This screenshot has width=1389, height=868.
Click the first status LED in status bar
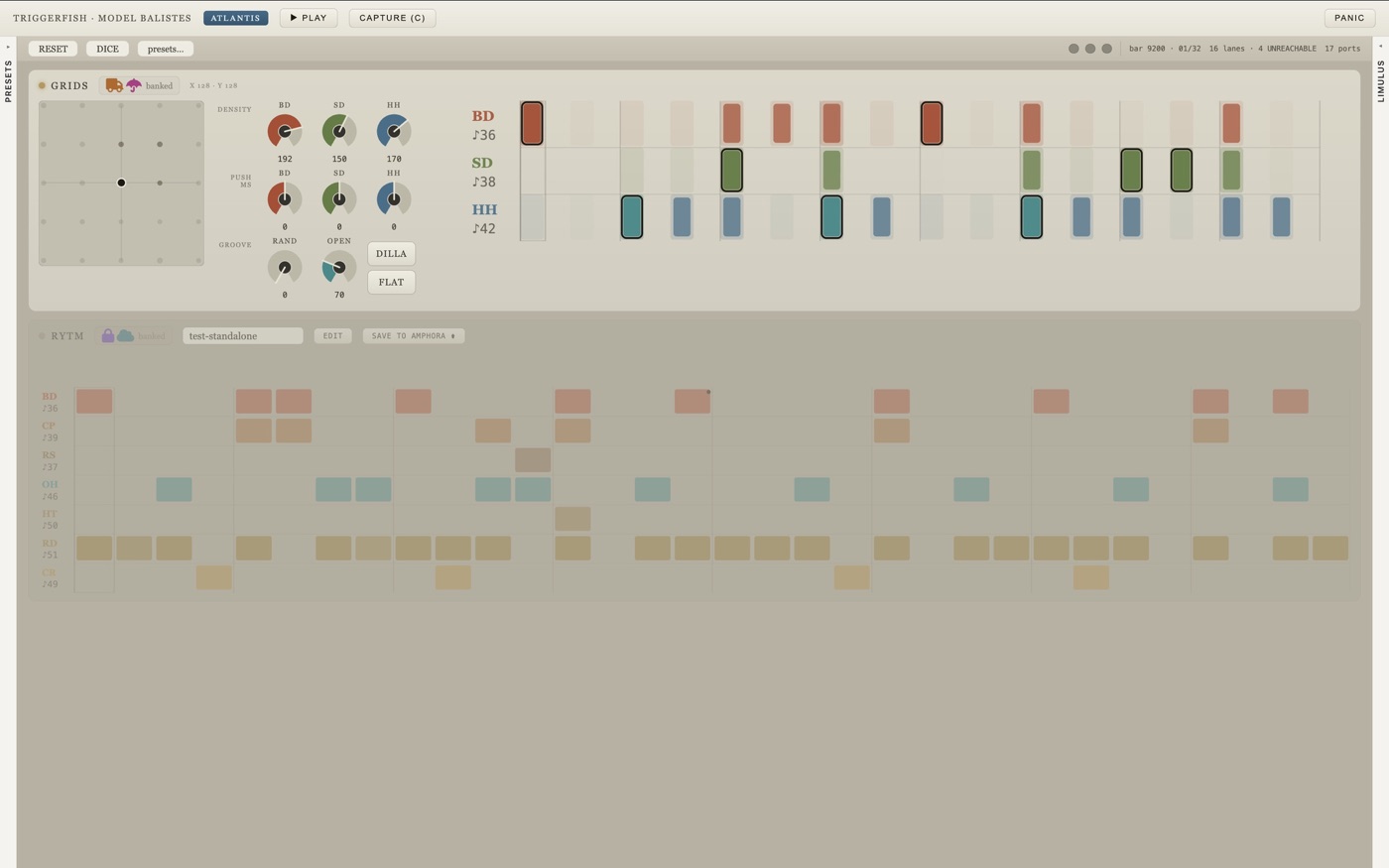coord(1073,49)
